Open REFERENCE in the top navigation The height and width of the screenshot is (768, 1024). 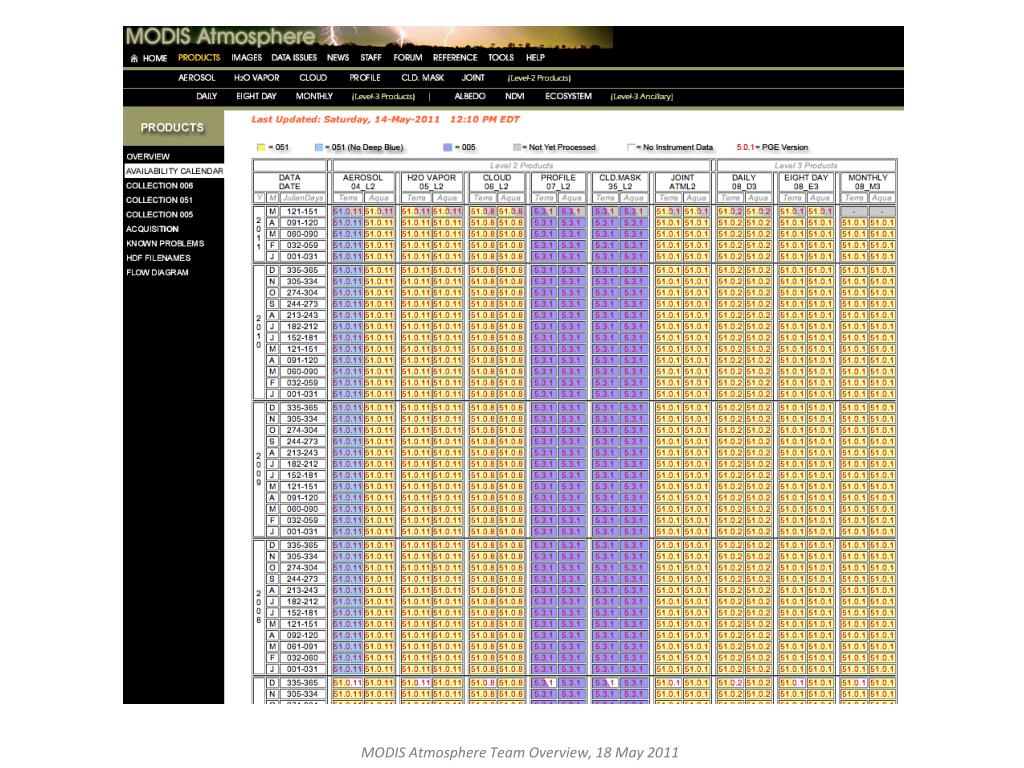tap(455, 57)
